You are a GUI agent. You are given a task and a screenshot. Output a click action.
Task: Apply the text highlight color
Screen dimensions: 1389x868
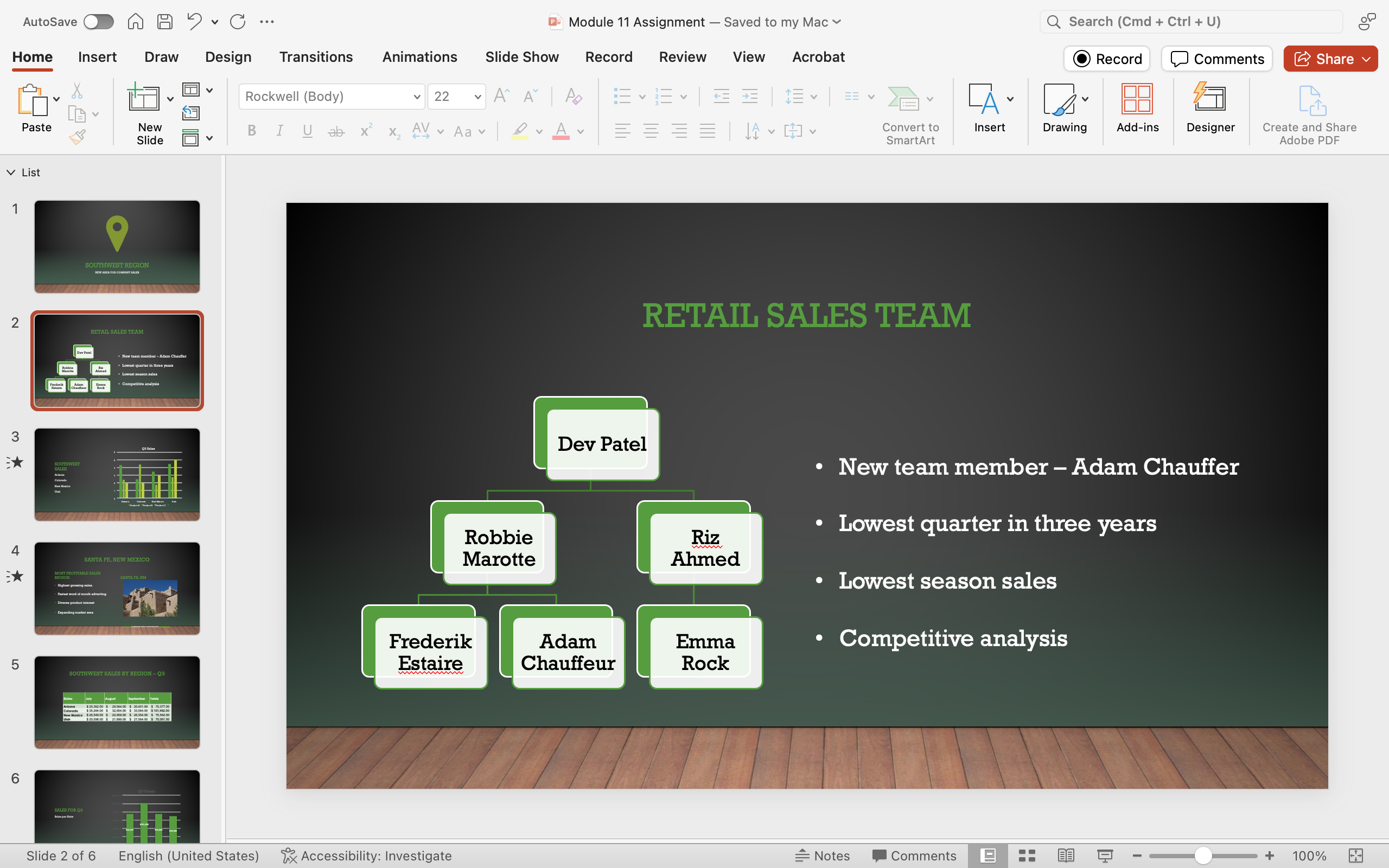point(519,131)
